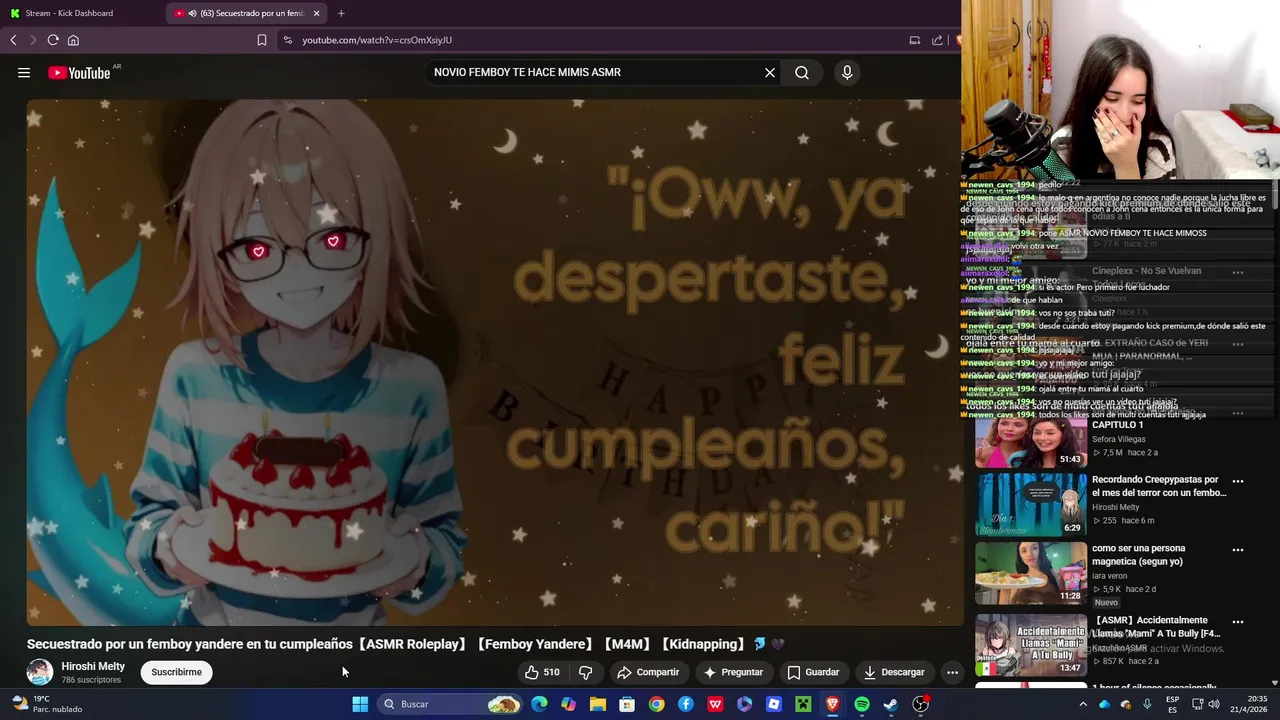This screenshot has height=720, width=1280.
Task: Open the weather widget 19°C
Action: [x=46, y=704]
